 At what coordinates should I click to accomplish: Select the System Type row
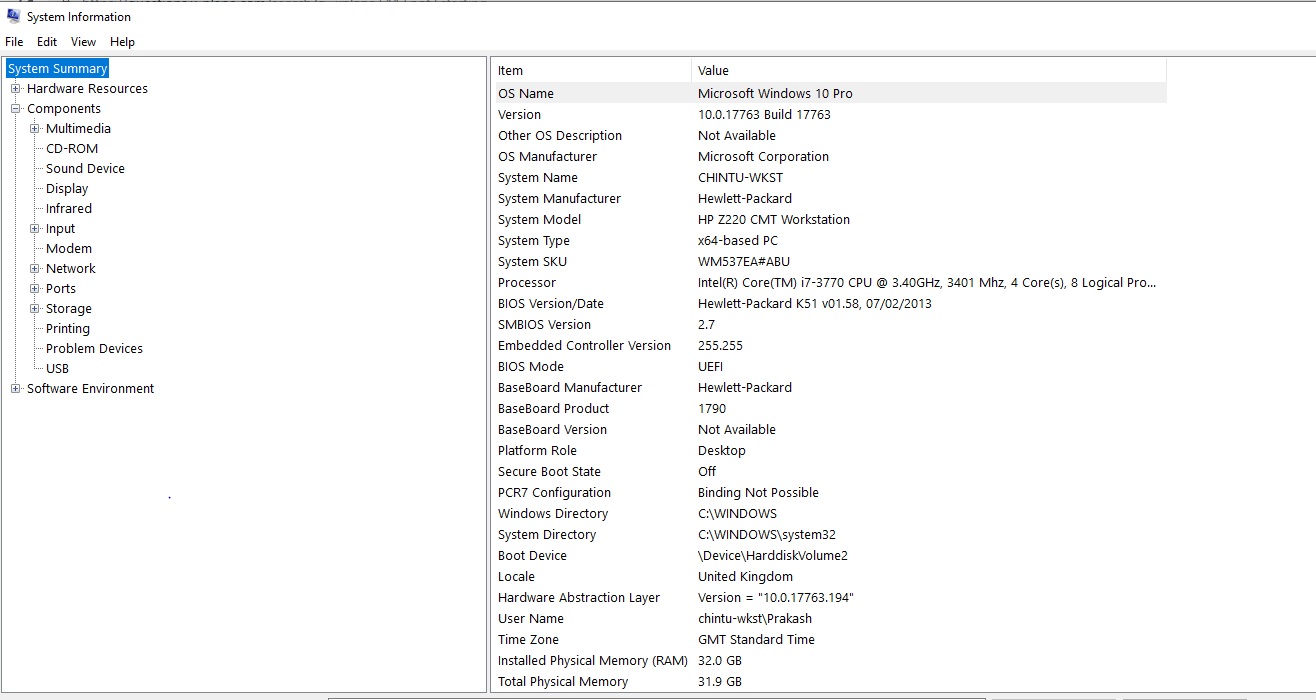pyautogui.click(x=829, y=240)
